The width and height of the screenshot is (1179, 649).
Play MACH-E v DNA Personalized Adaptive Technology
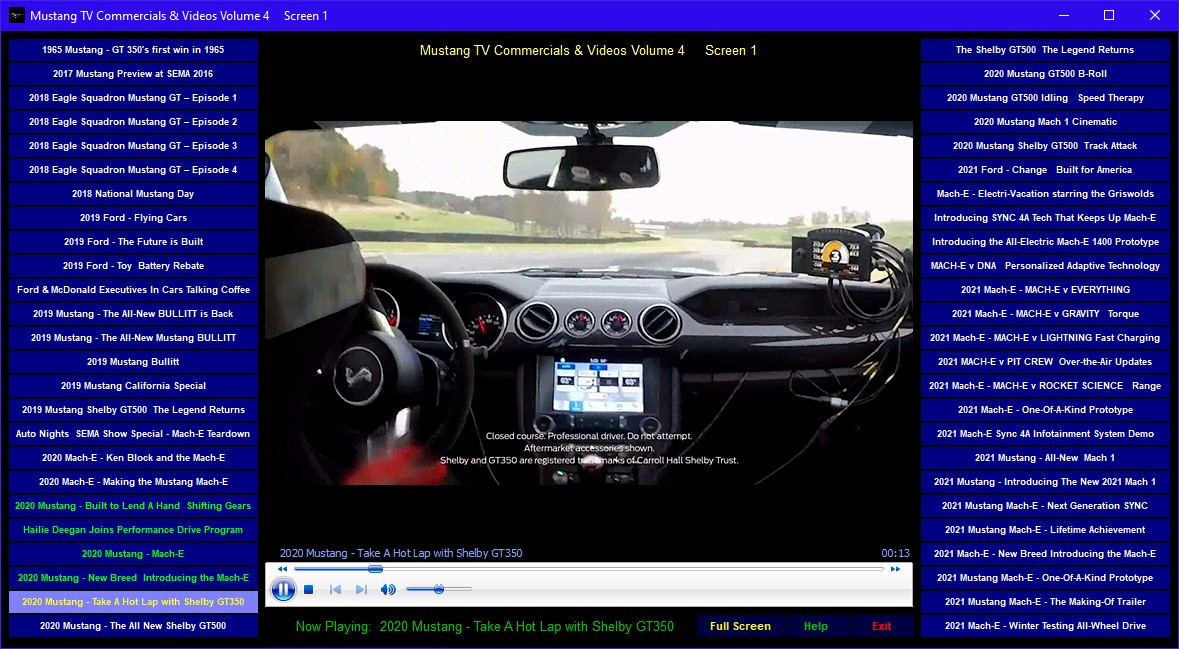pos(1045,266)
